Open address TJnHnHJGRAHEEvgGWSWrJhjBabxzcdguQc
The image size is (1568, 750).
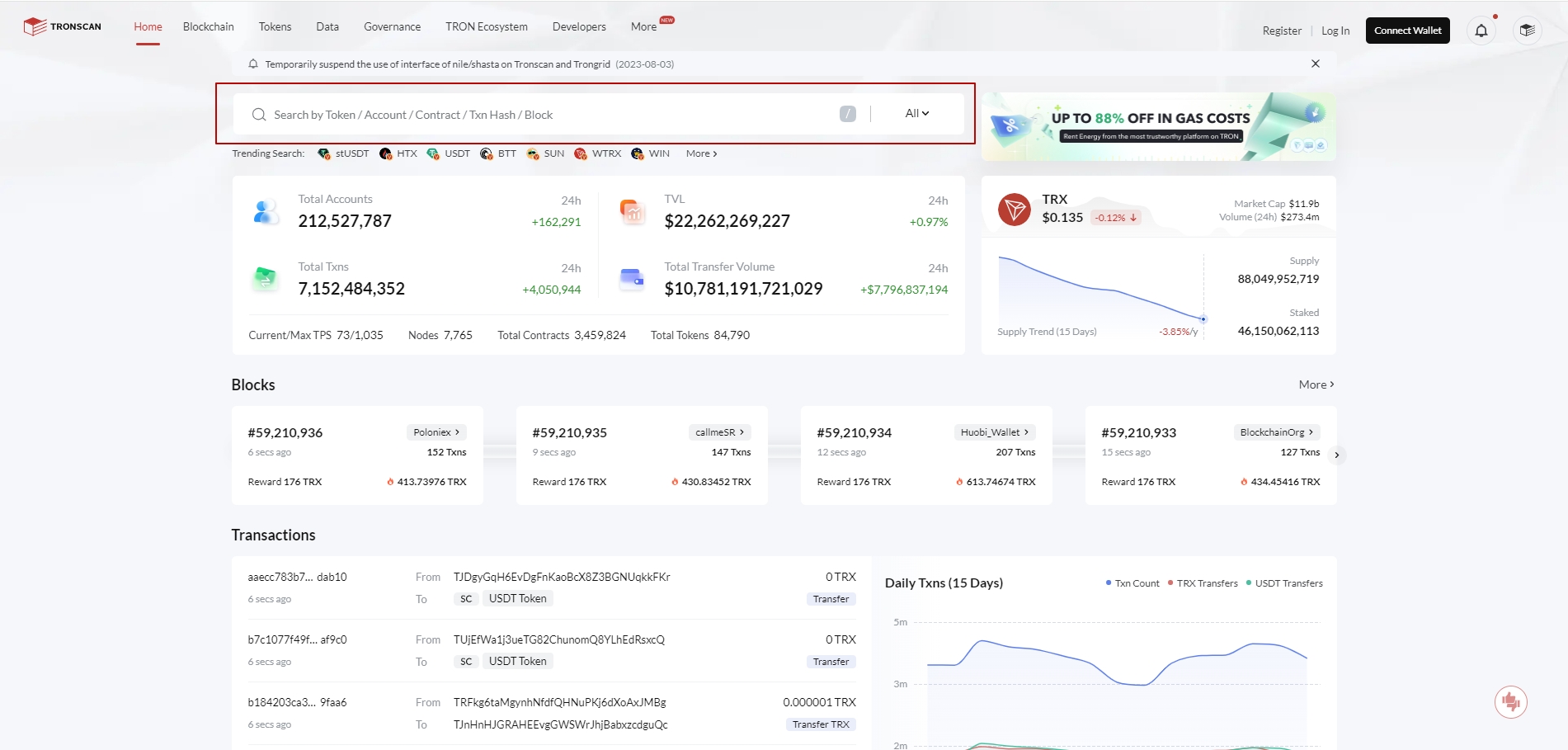(x=561, y=724)
